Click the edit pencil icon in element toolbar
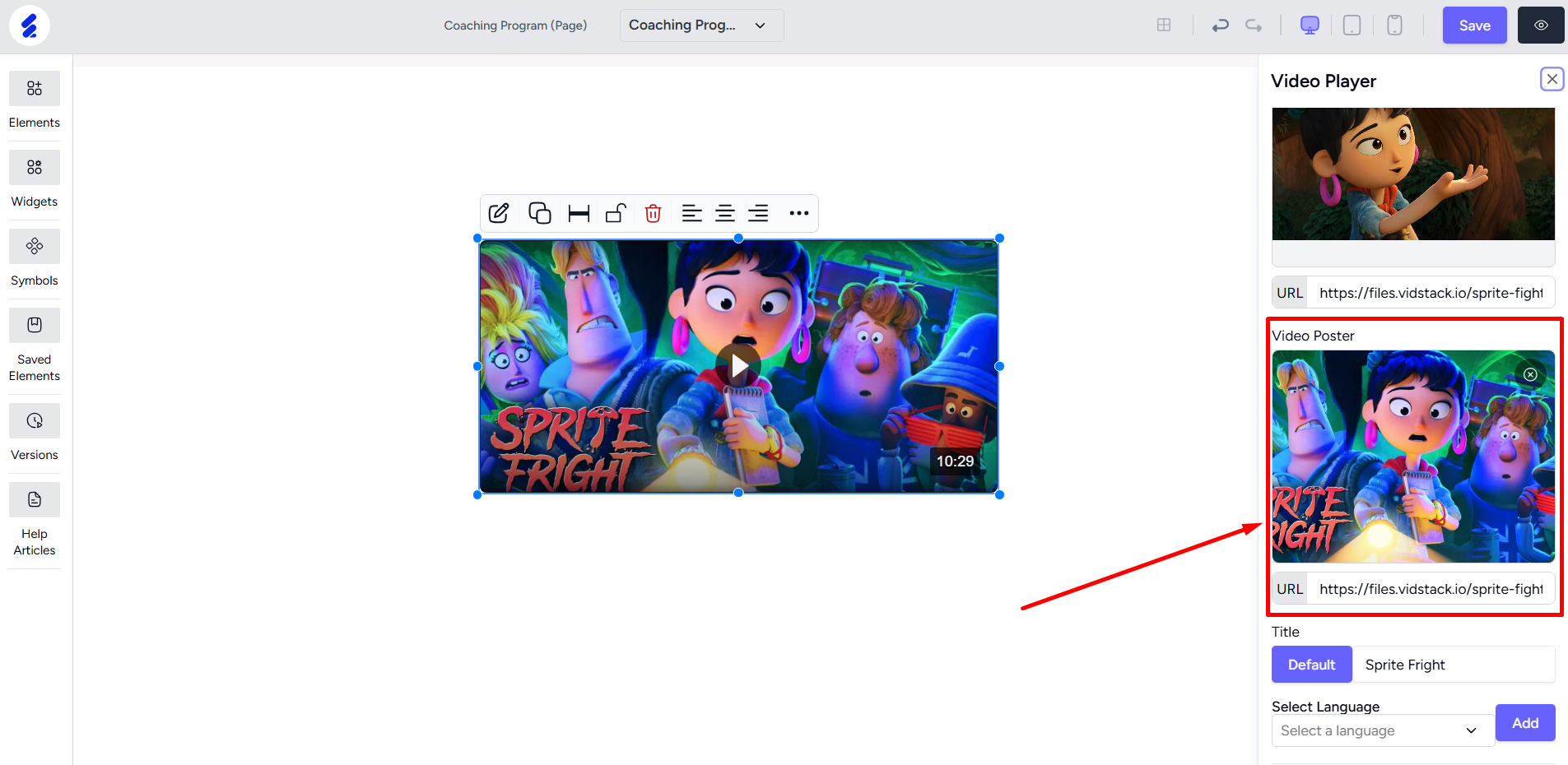This screenshot has width=1568, height=765. coord(499,213)
